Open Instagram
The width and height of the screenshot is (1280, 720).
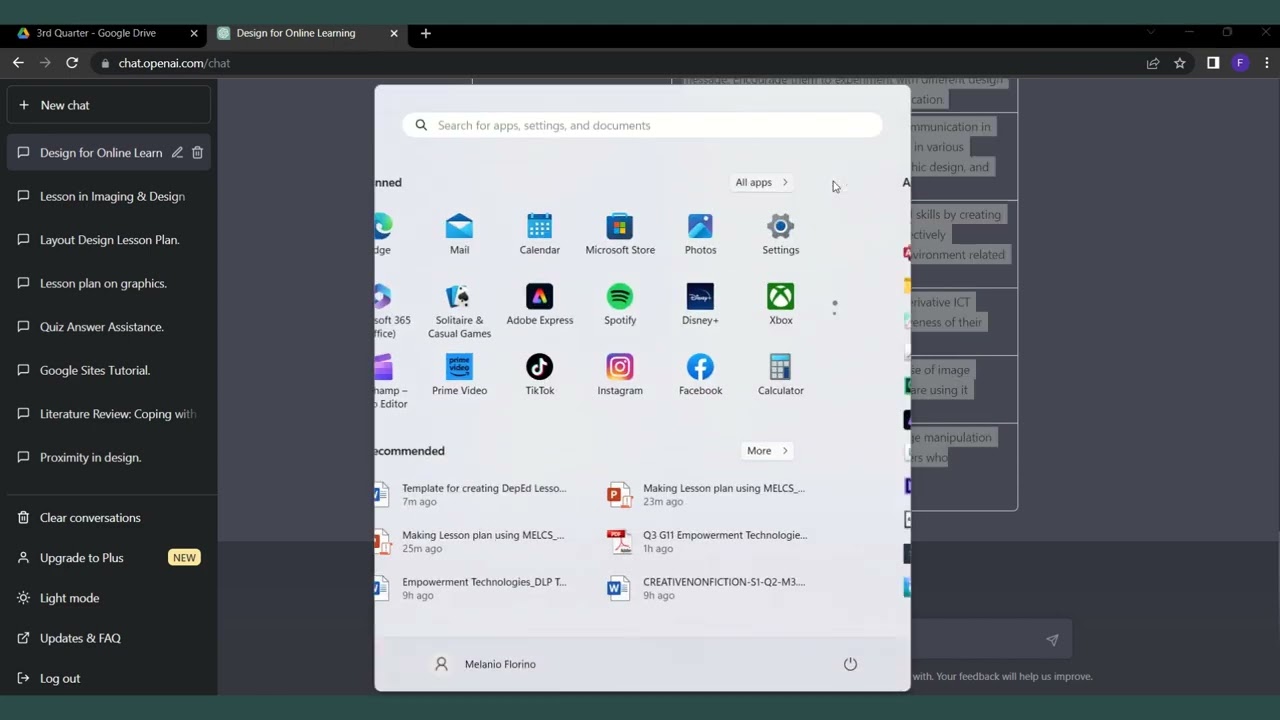(x=620, y=375)
